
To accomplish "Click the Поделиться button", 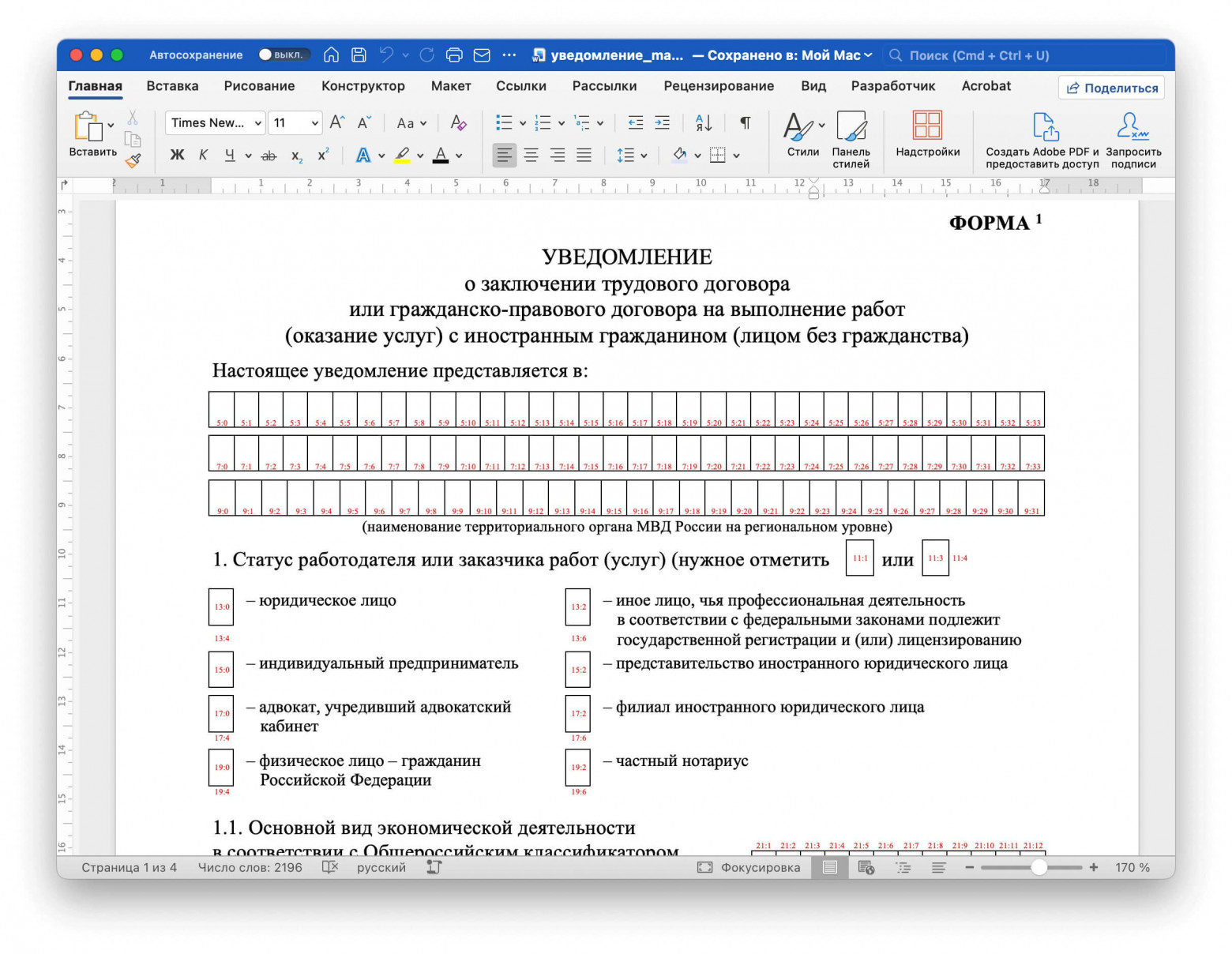I will click(x=1110, y=88).
